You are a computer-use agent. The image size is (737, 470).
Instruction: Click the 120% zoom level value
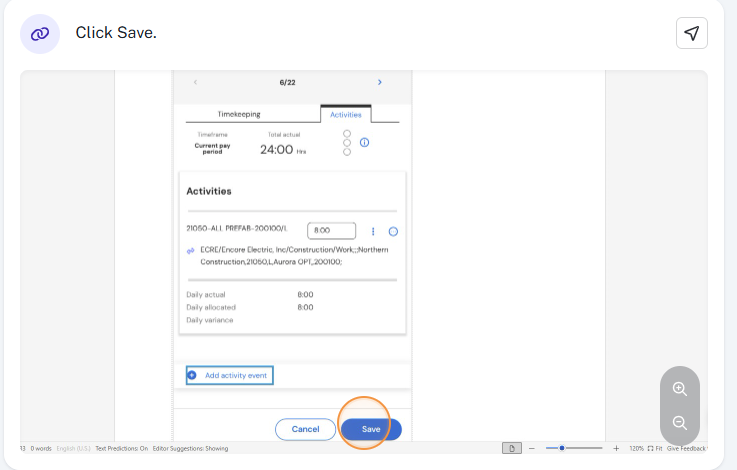point(636,448)
